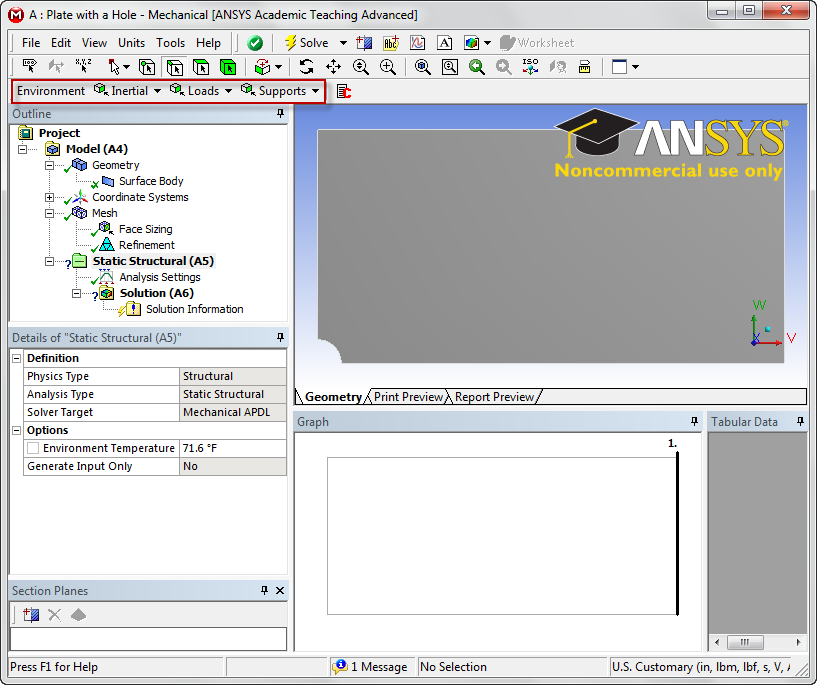Select Surface Body in the outline
The width and height of the screenshot is (817, 685).
[x=151, y=181]
